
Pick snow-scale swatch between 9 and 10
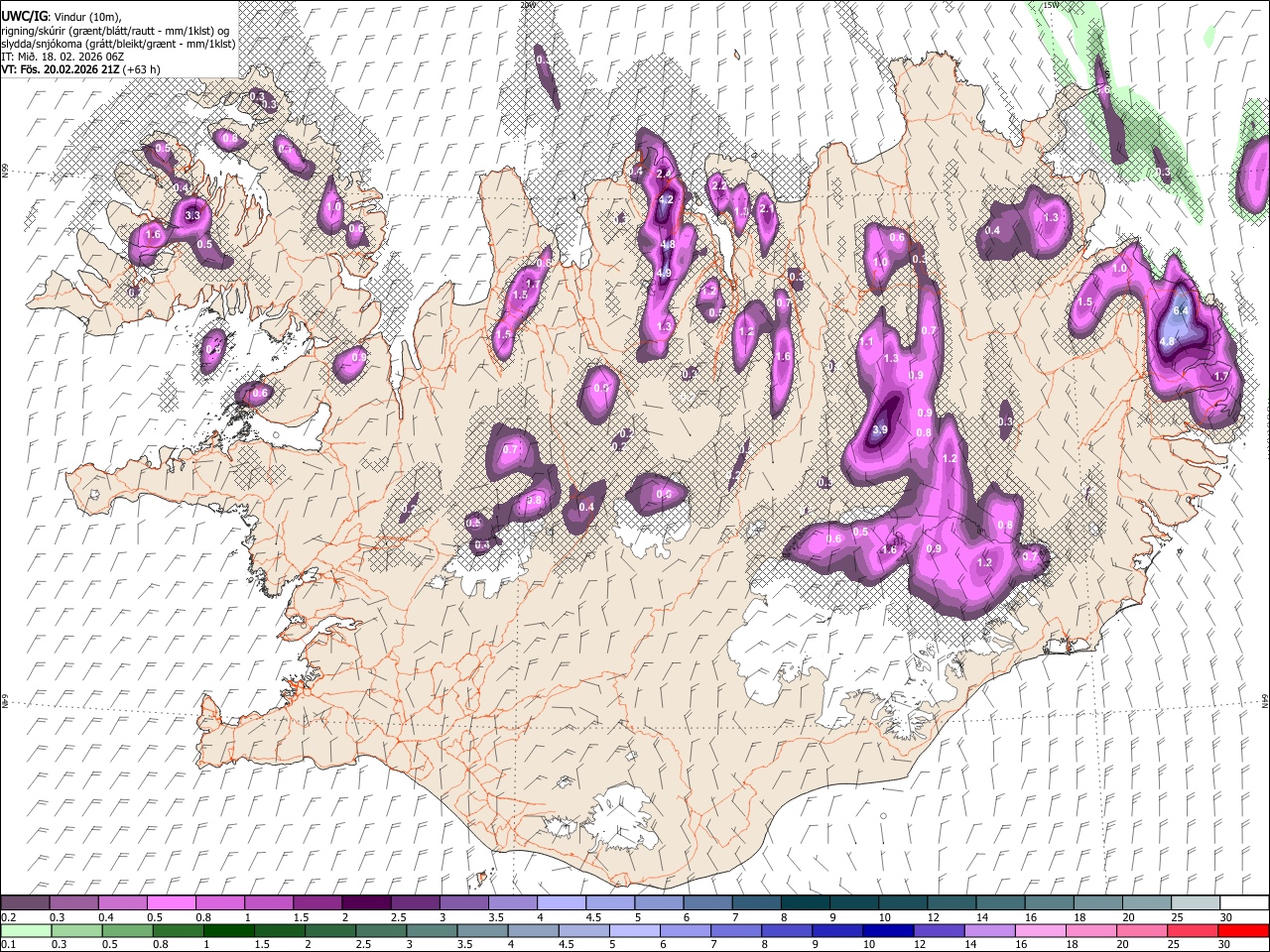coord(854,903)
